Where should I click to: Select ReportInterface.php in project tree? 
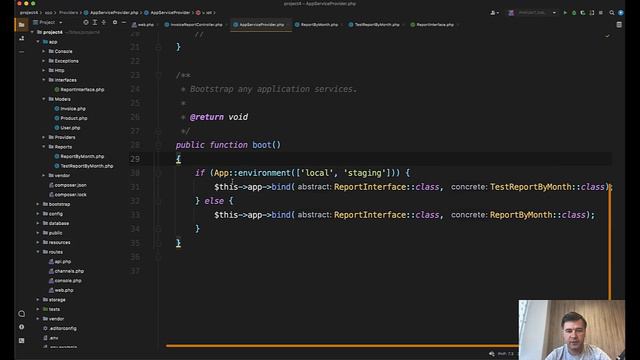[80, 90]
